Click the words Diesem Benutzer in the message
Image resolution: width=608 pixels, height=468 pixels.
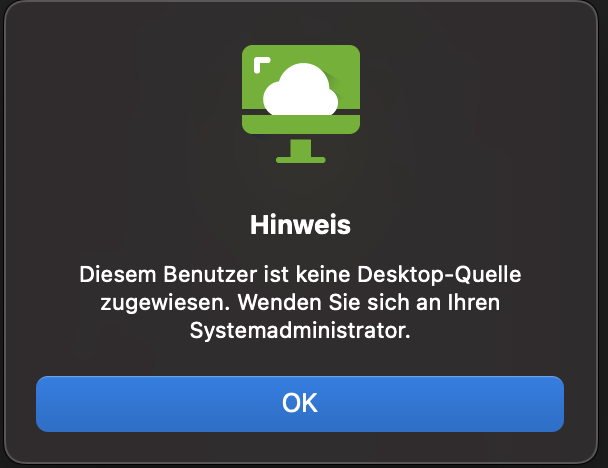coord(168,275)
